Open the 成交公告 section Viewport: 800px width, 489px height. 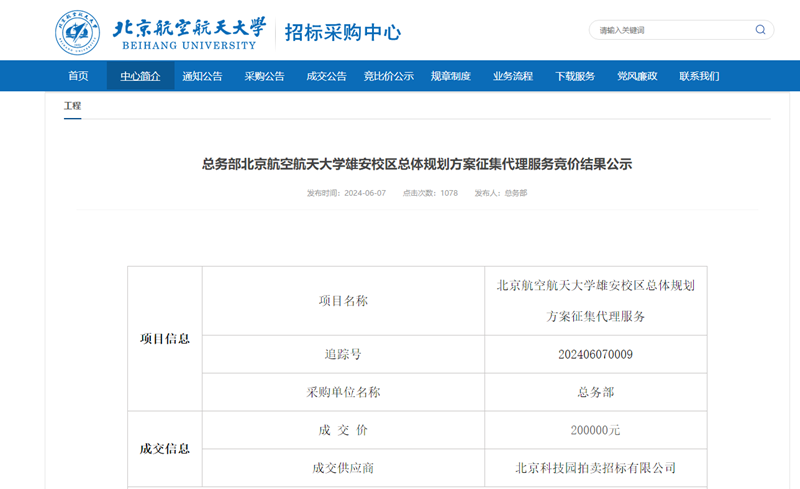click(x=326, y=76)
